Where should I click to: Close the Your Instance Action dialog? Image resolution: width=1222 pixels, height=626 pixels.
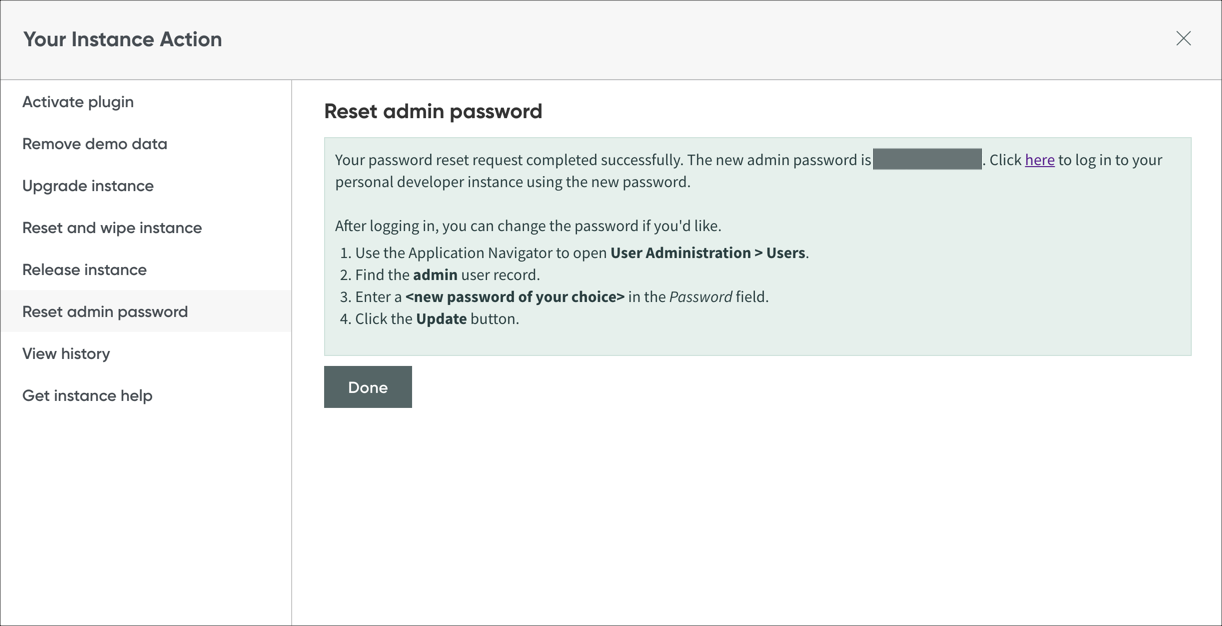[x=1183, y=38]
